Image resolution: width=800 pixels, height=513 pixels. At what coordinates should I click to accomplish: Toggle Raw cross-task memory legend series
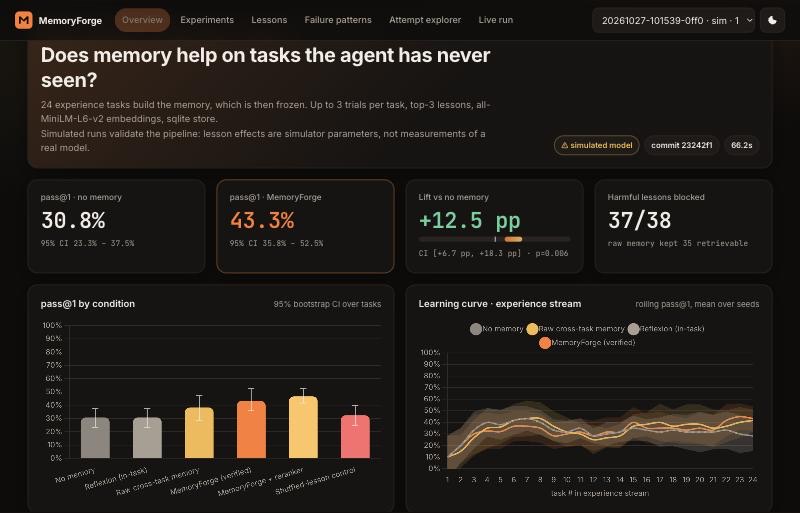pos(576,329)
